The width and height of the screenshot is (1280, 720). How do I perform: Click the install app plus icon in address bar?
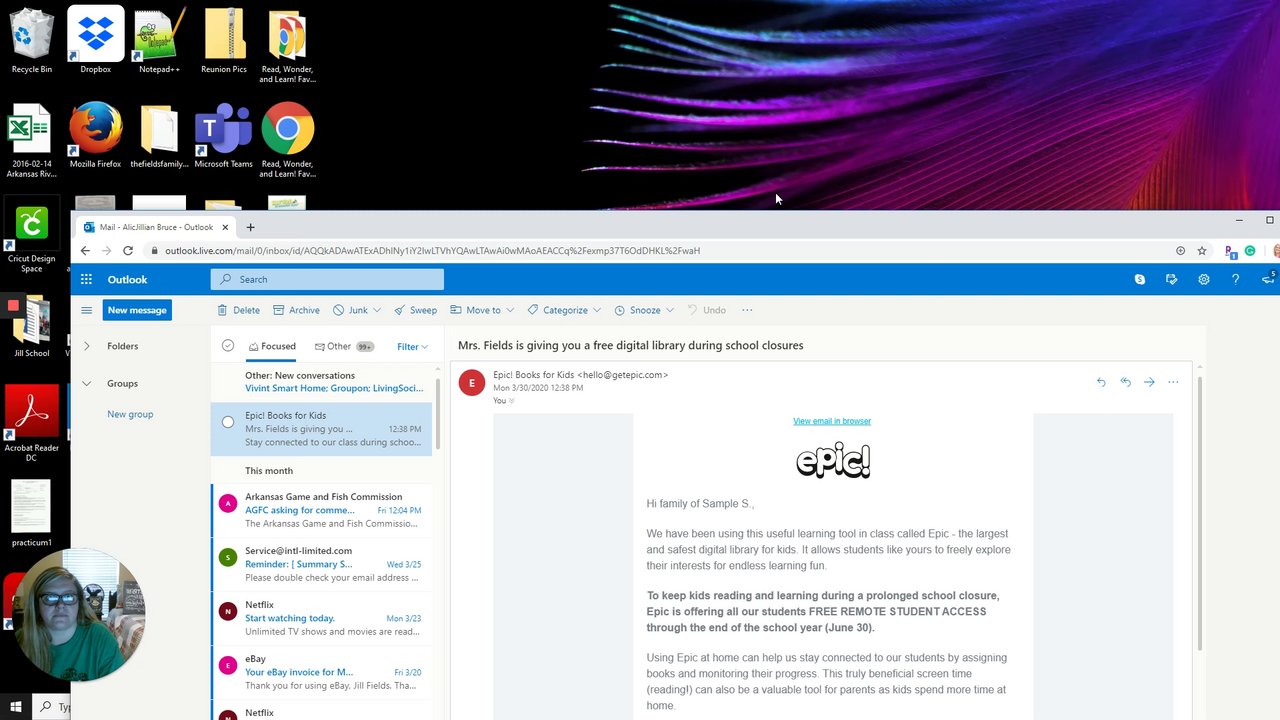click(x=1181, y=251)
